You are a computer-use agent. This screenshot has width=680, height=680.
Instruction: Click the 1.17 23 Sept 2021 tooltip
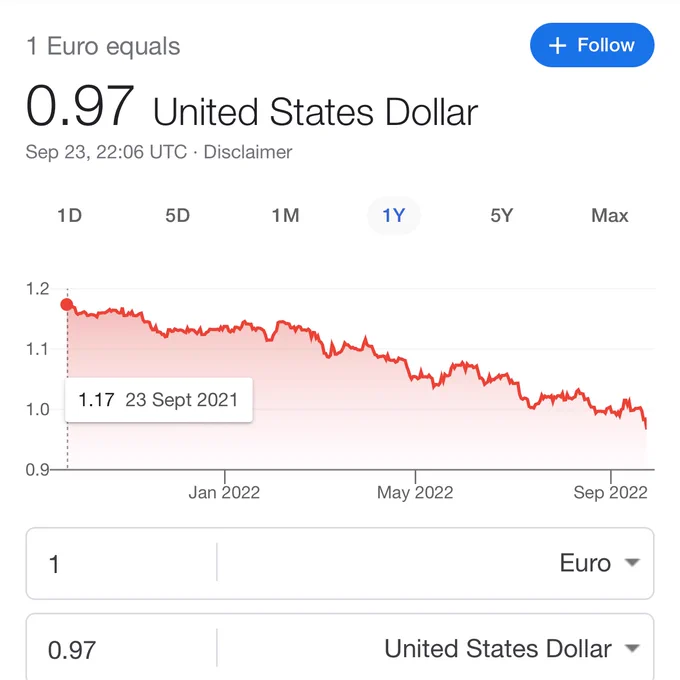click(x=159, y=400)
